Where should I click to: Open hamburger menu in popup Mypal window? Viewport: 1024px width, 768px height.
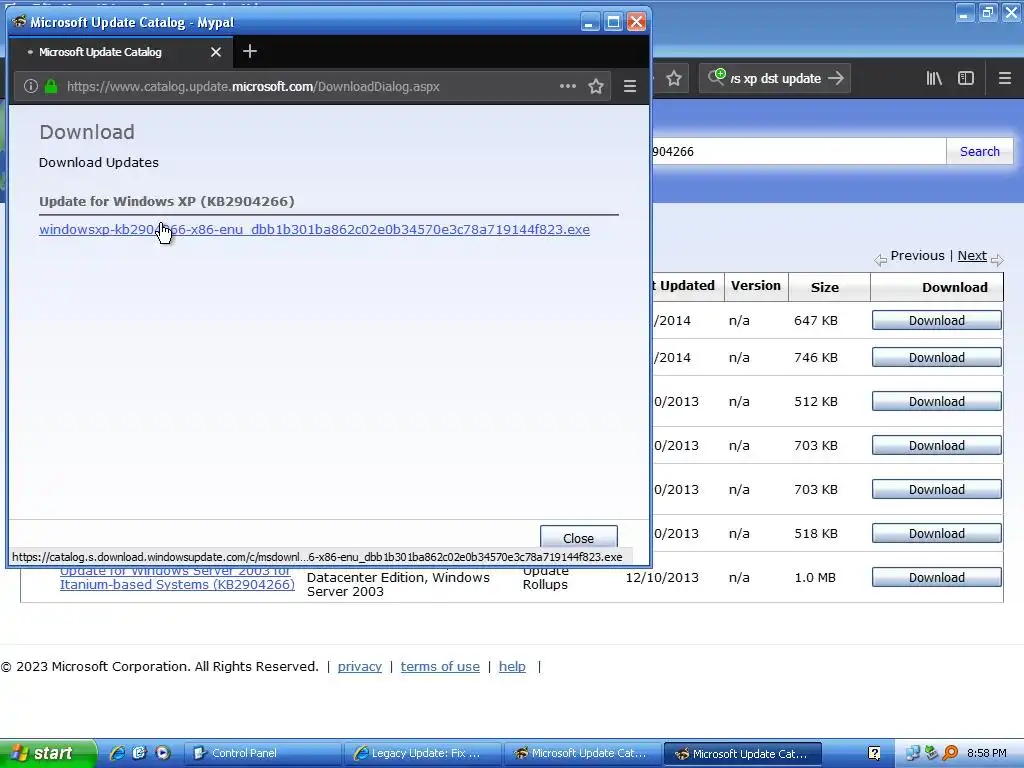[630, 86]
